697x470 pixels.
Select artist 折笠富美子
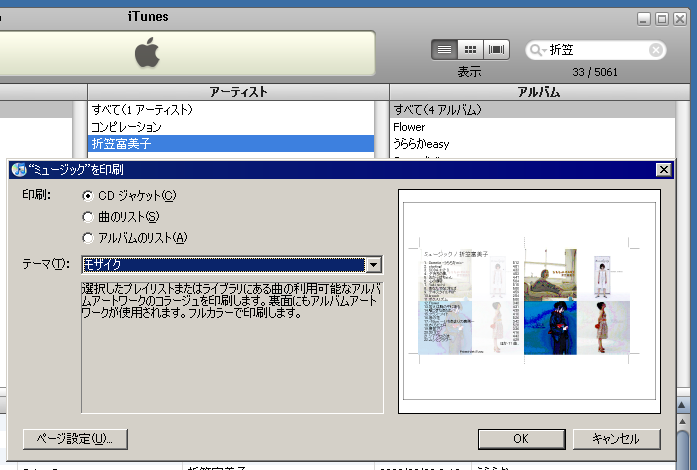tap(231, 144)
